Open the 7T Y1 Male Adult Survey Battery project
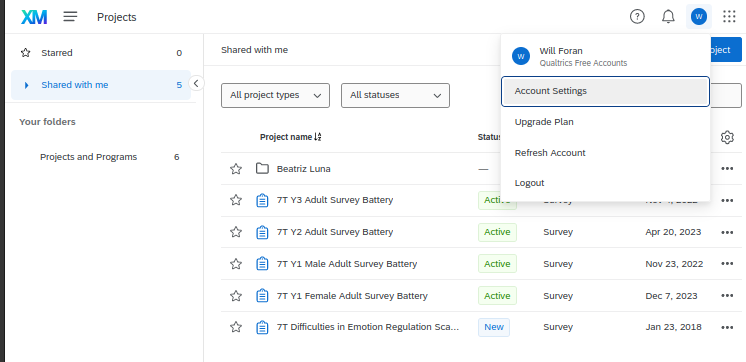The image size is (746, 362). [347, 264]
